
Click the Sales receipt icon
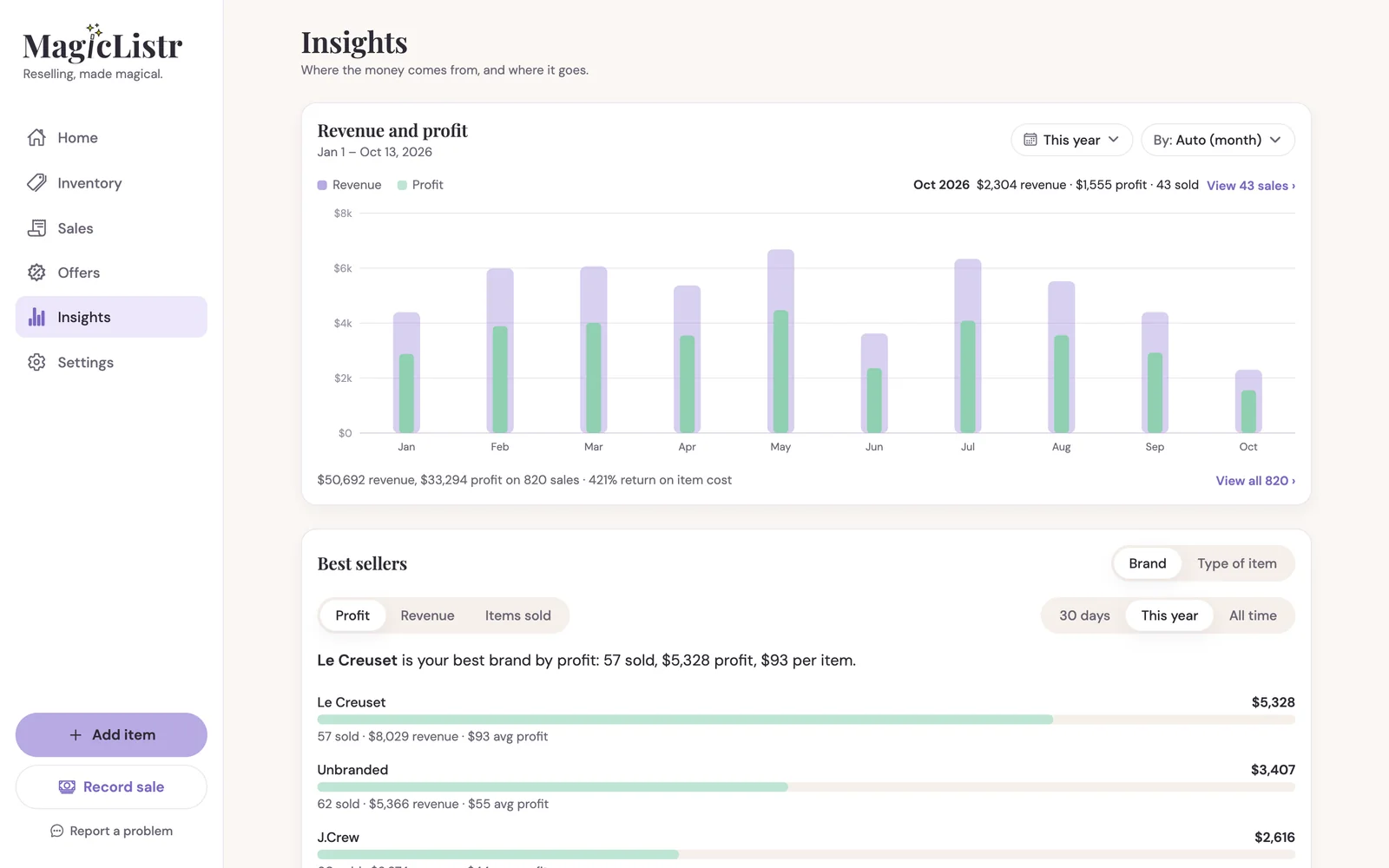[36, 228]
